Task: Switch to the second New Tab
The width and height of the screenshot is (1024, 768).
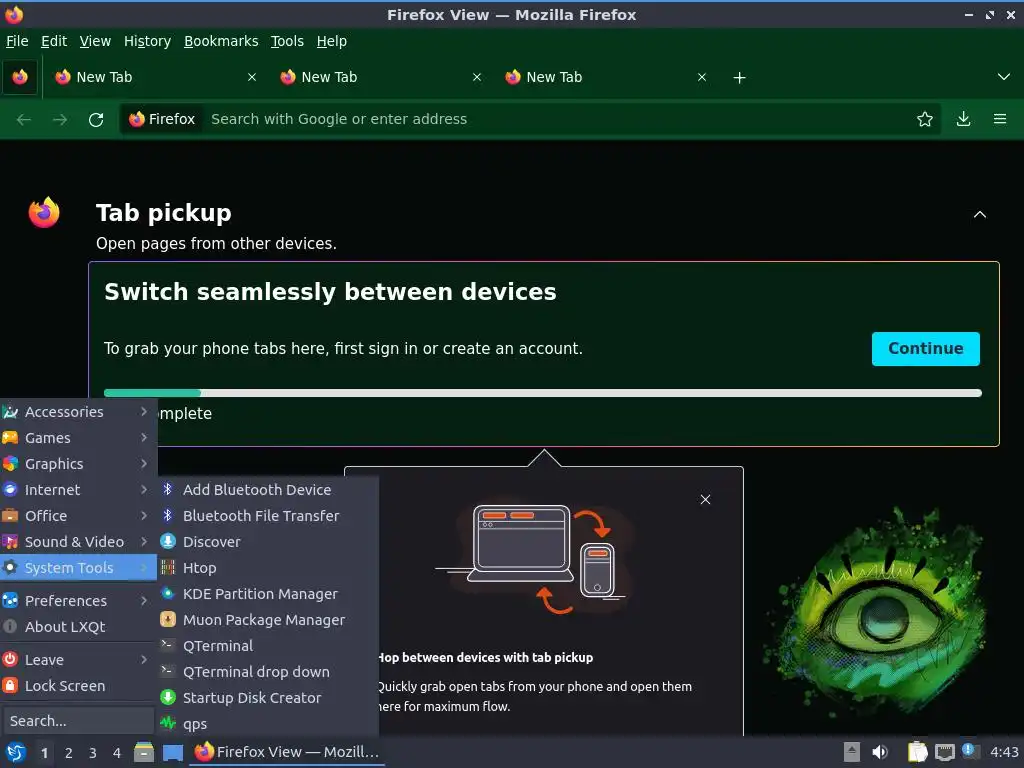Action: pos(381,77)
